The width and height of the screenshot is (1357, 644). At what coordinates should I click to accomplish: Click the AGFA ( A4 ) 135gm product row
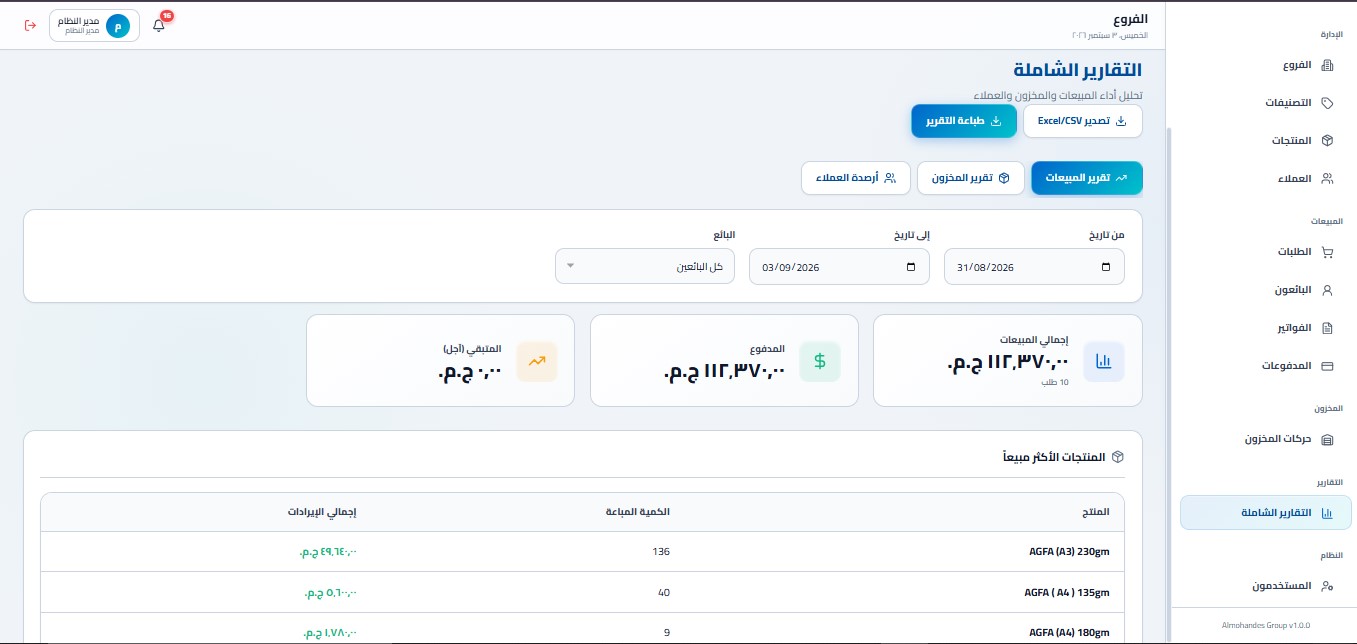(x=582, y=593)
